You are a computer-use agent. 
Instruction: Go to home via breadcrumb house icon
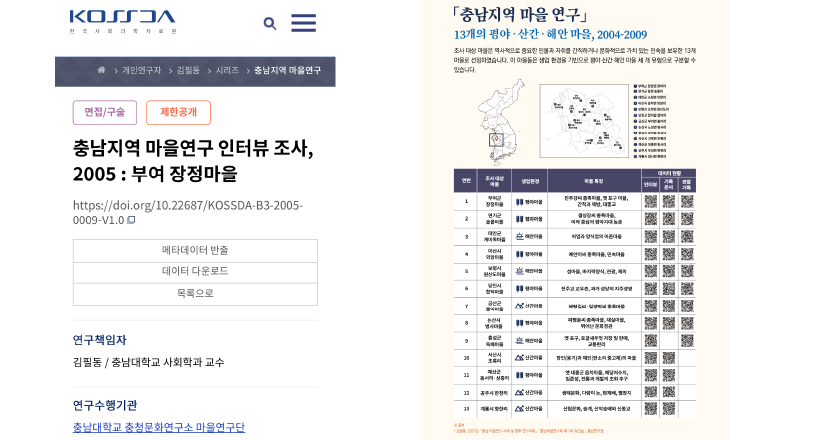[x=101, y=70]
